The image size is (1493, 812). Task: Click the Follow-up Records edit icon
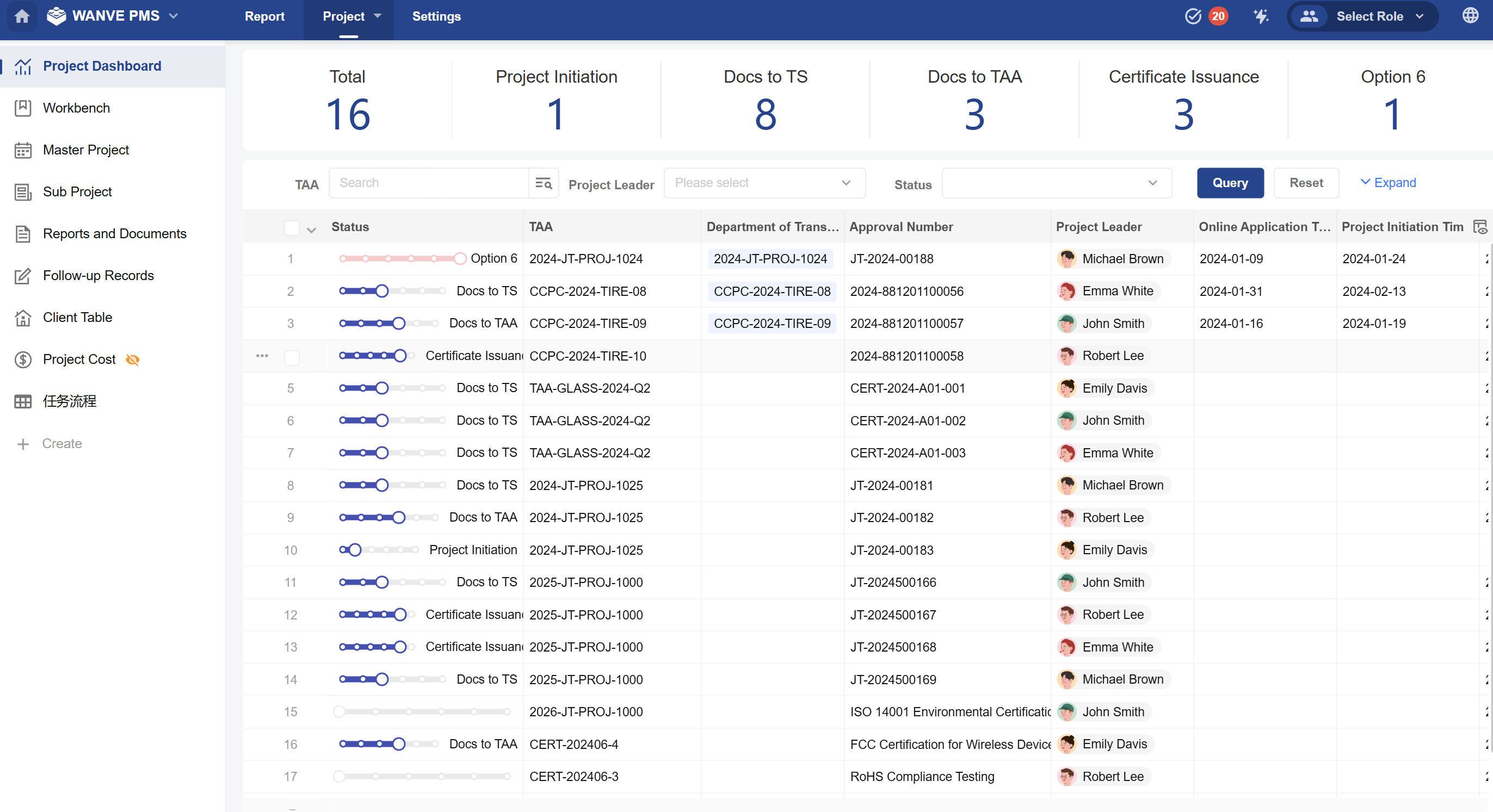coord(23,276)
